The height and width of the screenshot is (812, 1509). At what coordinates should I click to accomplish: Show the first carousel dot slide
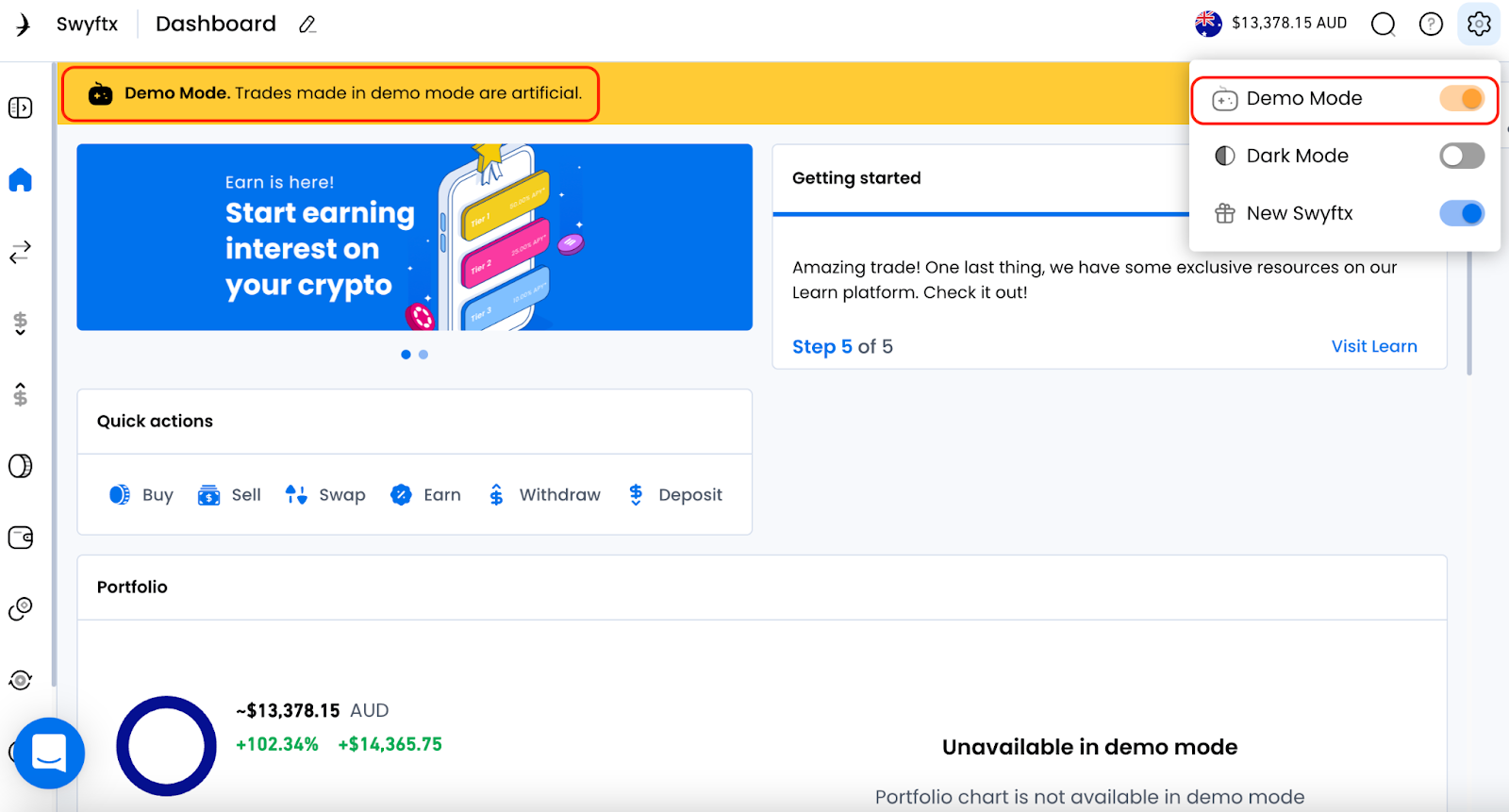(406, 355)
